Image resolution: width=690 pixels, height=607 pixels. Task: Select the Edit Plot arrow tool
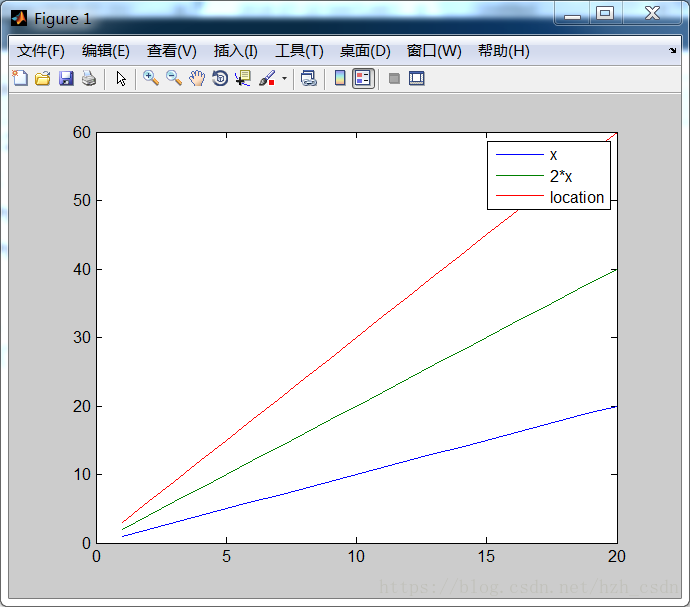(121, 78)
